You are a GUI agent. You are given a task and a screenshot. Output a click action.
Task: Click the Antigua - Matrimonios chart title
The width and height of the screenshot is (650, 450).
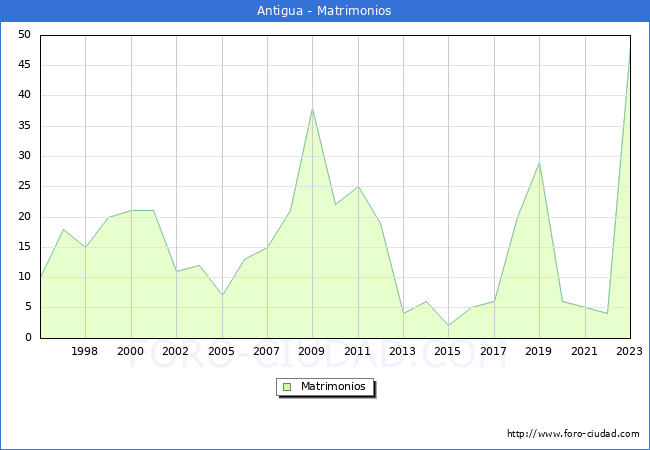(324, 11)
